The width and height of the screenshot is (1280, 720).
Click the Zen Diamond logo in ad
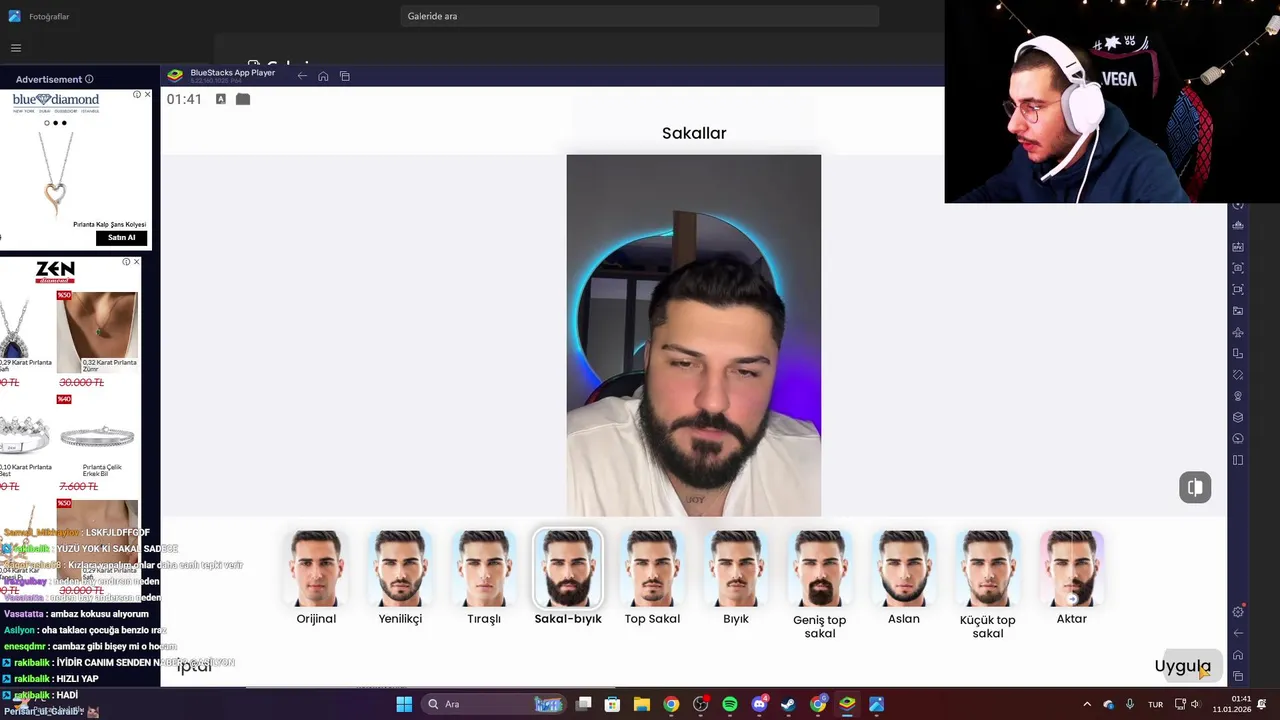[x=55, y=271]
